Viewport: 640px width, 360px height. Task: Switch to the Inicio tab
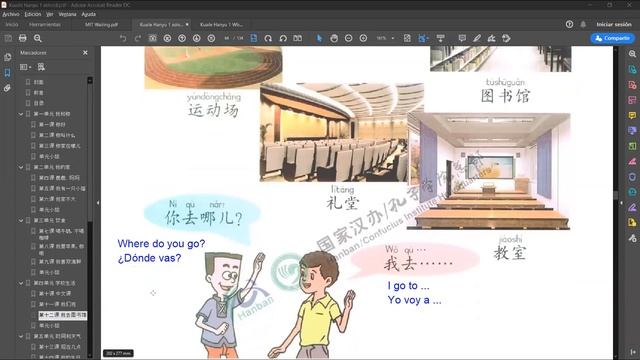click(11, 24)
